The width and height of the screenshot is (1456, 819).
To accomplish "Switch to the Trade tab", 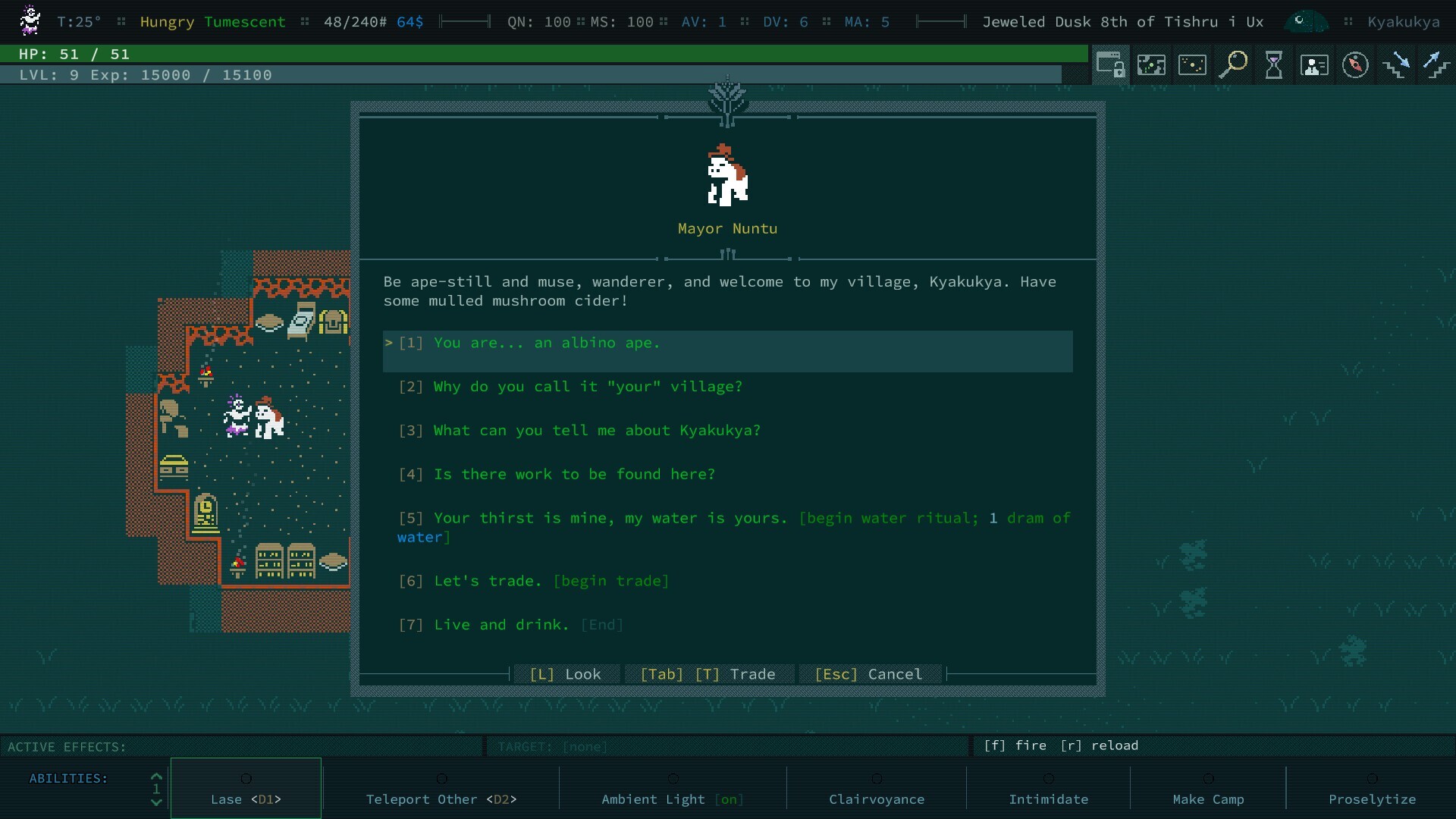I will [708, 673].
